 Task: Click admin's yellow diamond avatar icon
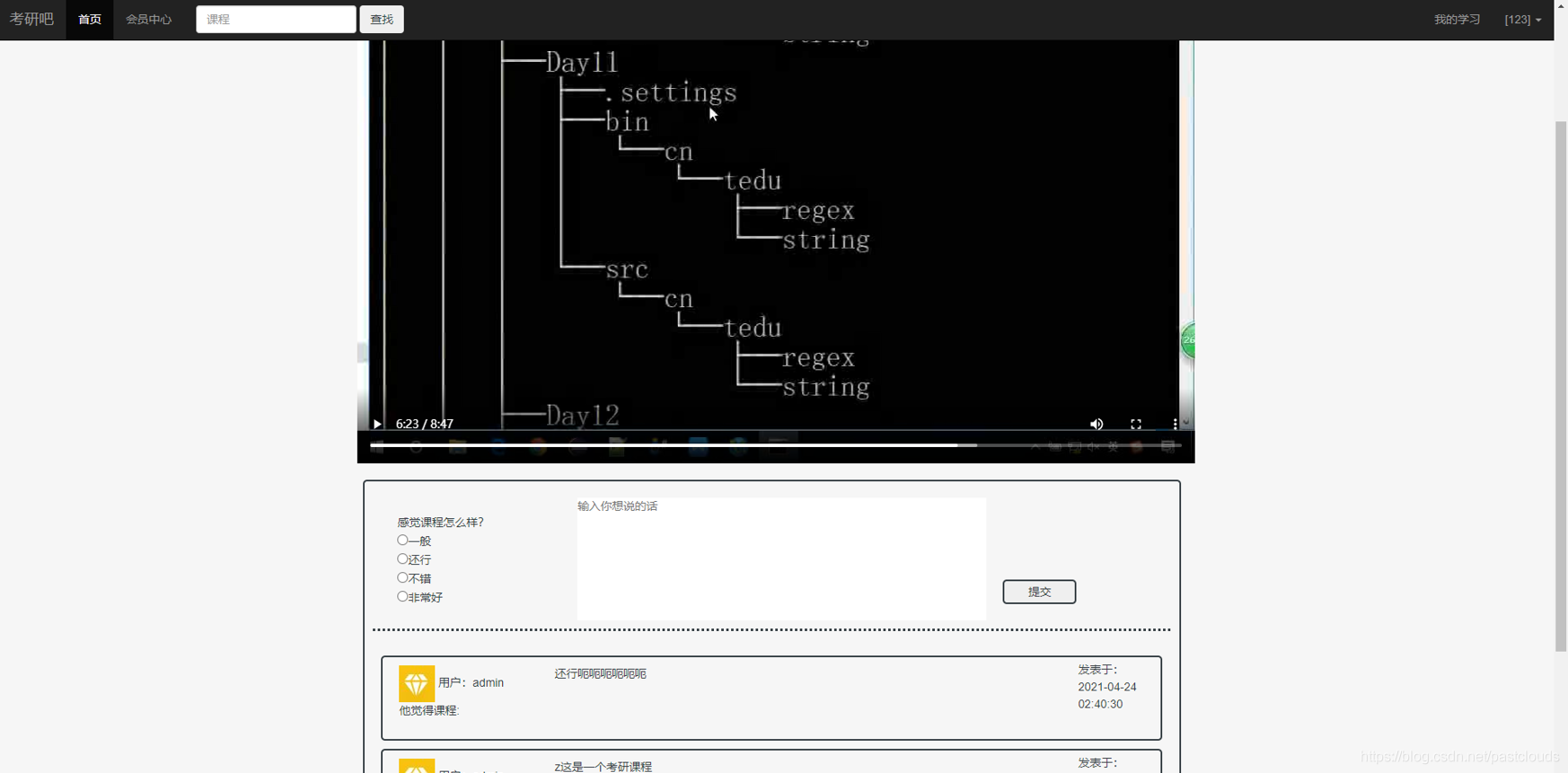(417, 683)
